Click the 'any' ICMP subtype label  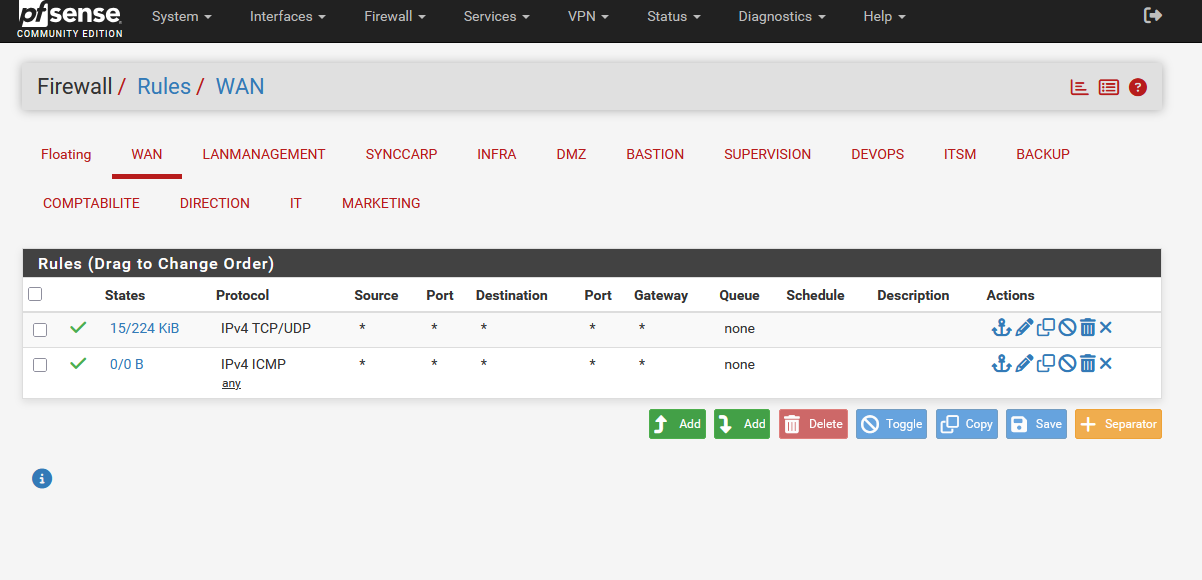point(231,384)
